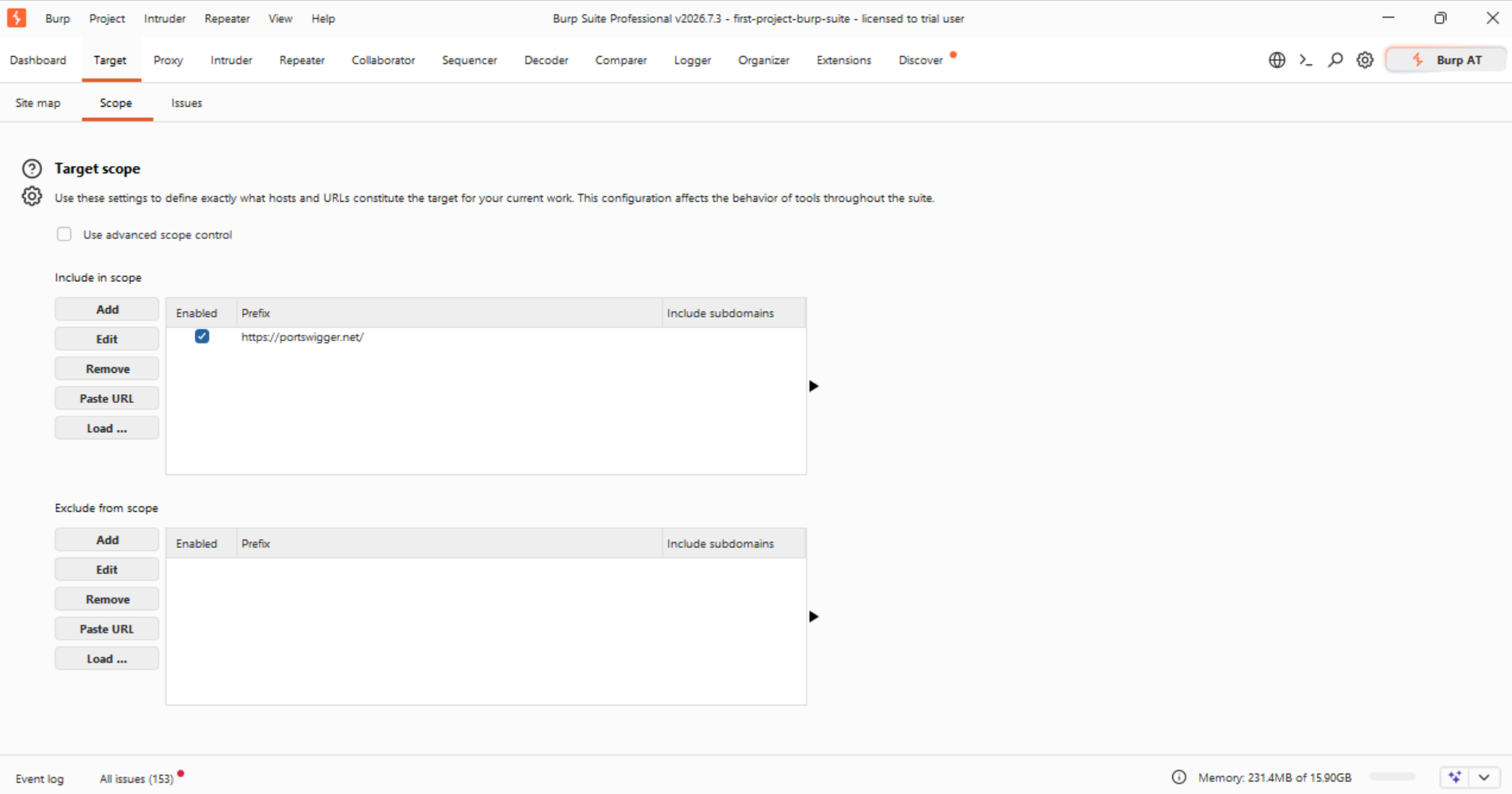The image size is (1512, 794).
Task: Click Exclude from scope Enabled column header
Action: pos(201,543)
